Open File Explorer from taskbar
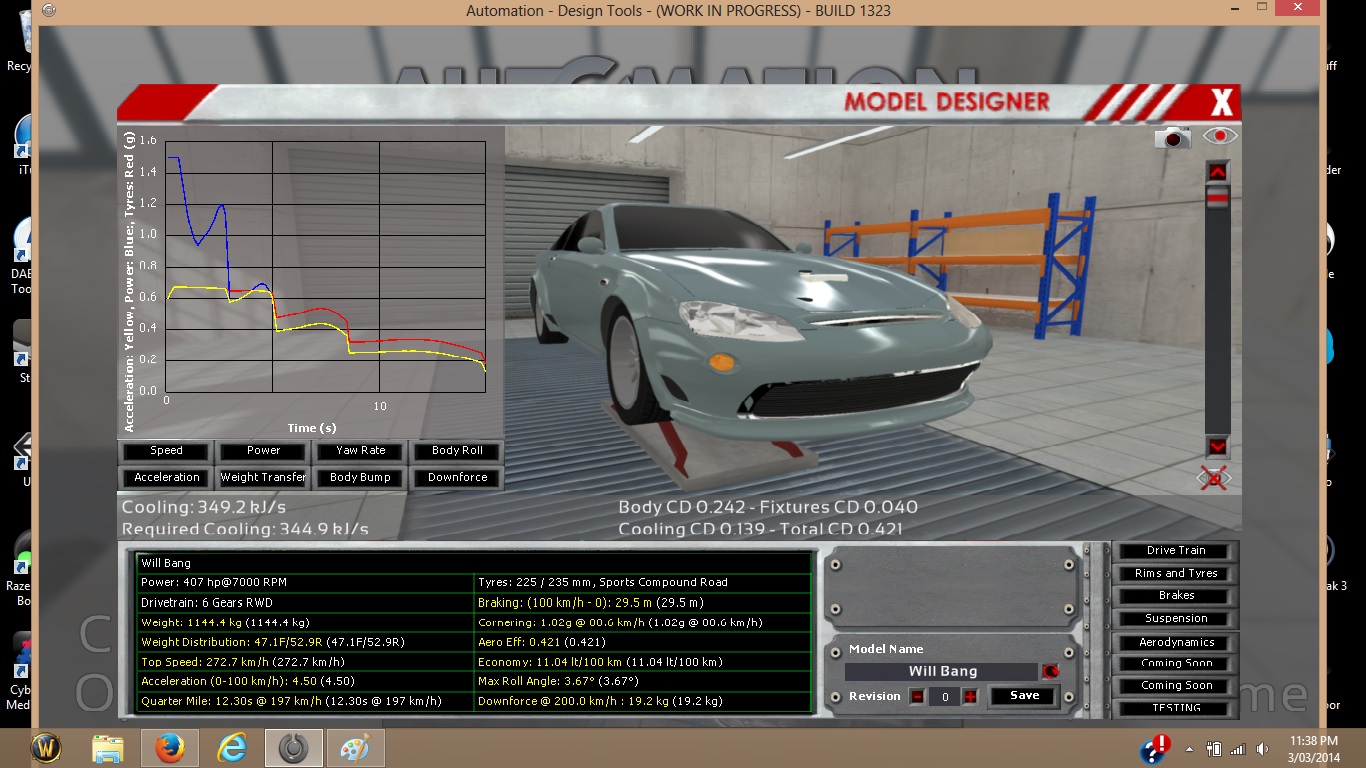Viewport: 1366px width, 768px height. pos(107,748)
